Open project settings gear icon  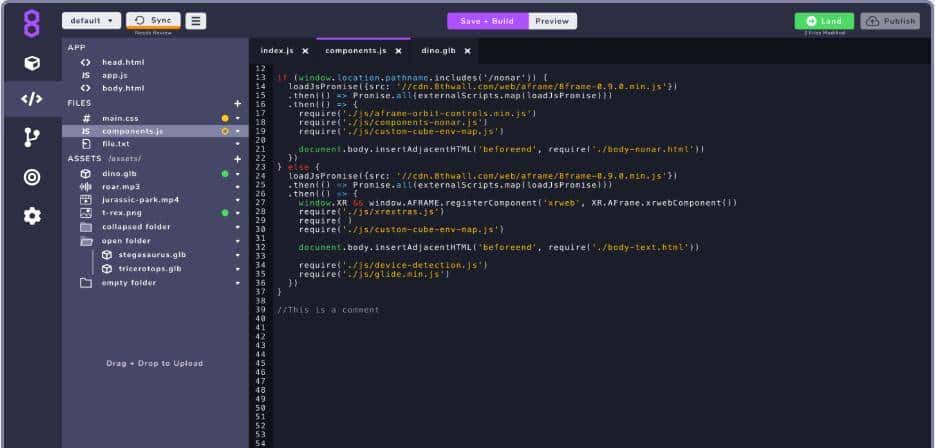32,216
